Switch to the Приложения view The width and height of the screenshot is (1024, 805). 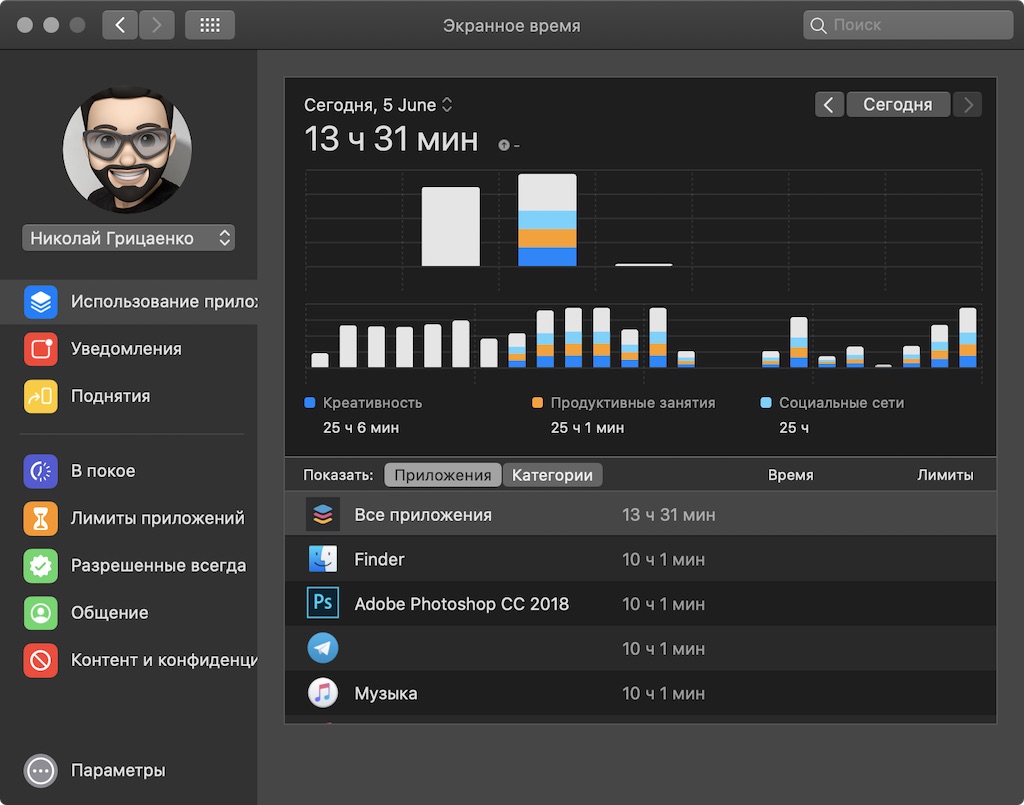tap(443, 475)
